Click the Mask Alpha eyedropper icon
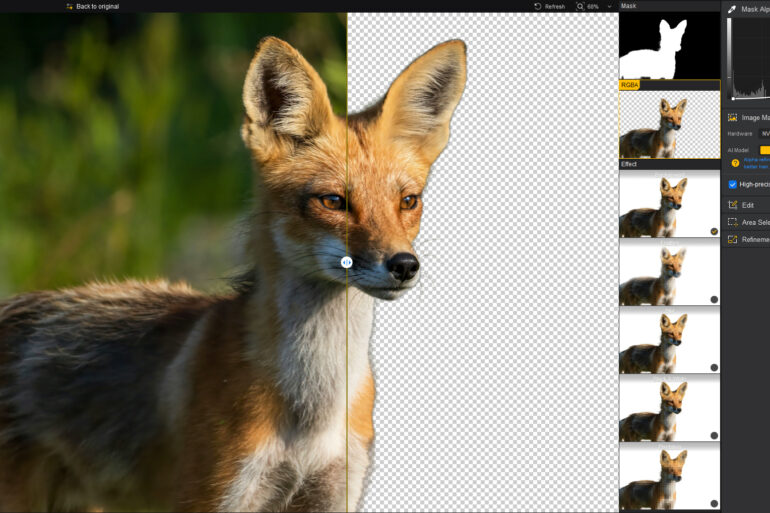 click(732, 9)
